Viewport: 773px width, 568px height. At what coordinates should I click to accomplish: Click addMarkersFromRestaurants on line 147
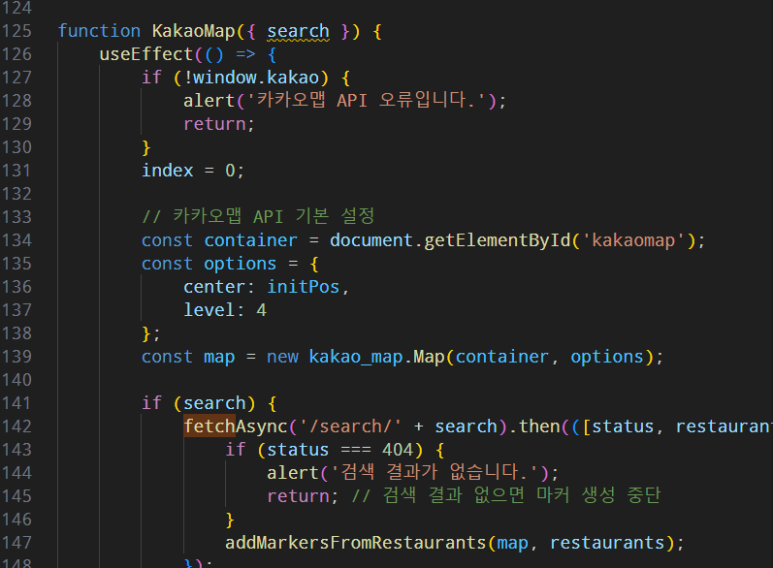click(355, 543)
